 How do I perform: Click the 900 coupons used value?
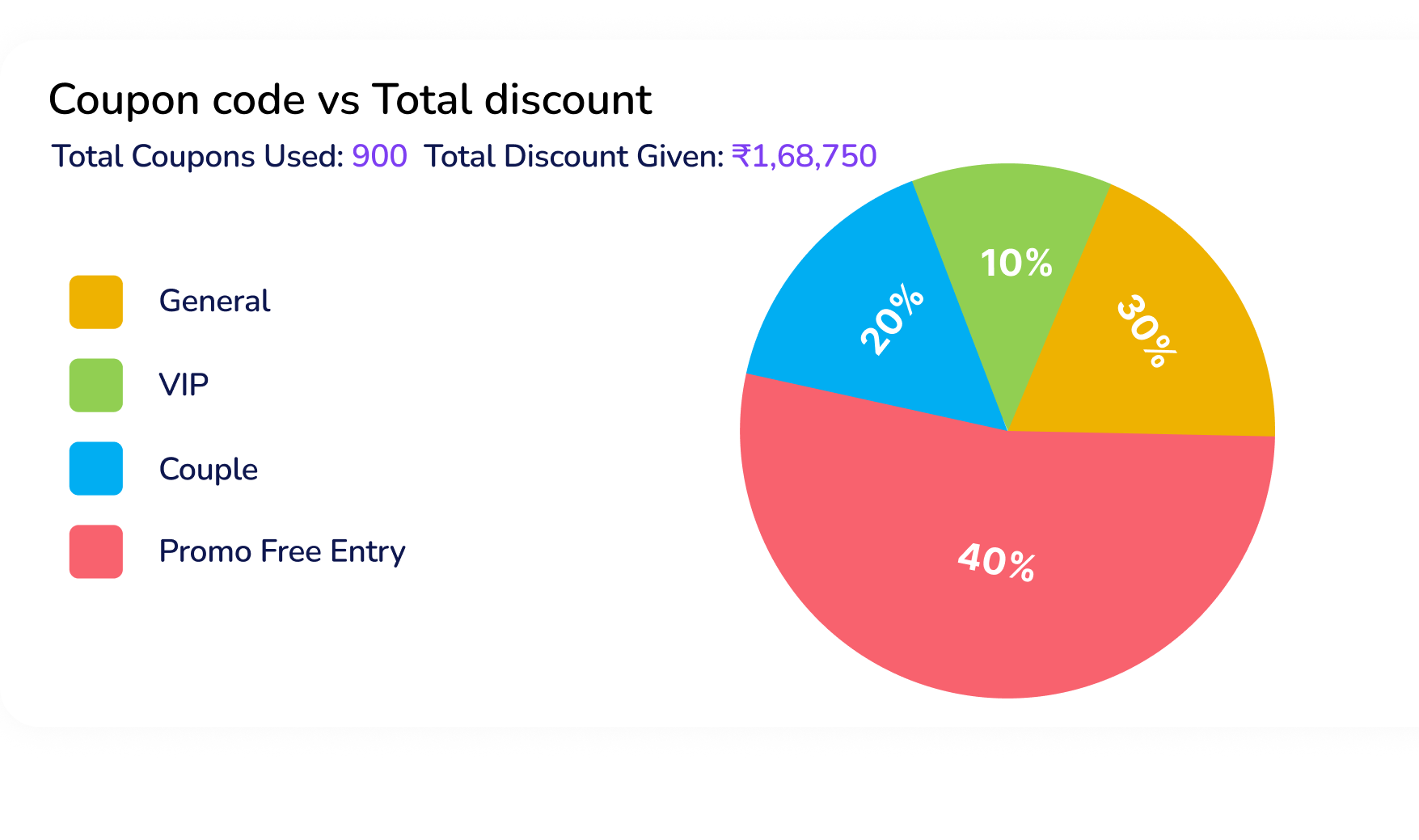pos(379,156)
